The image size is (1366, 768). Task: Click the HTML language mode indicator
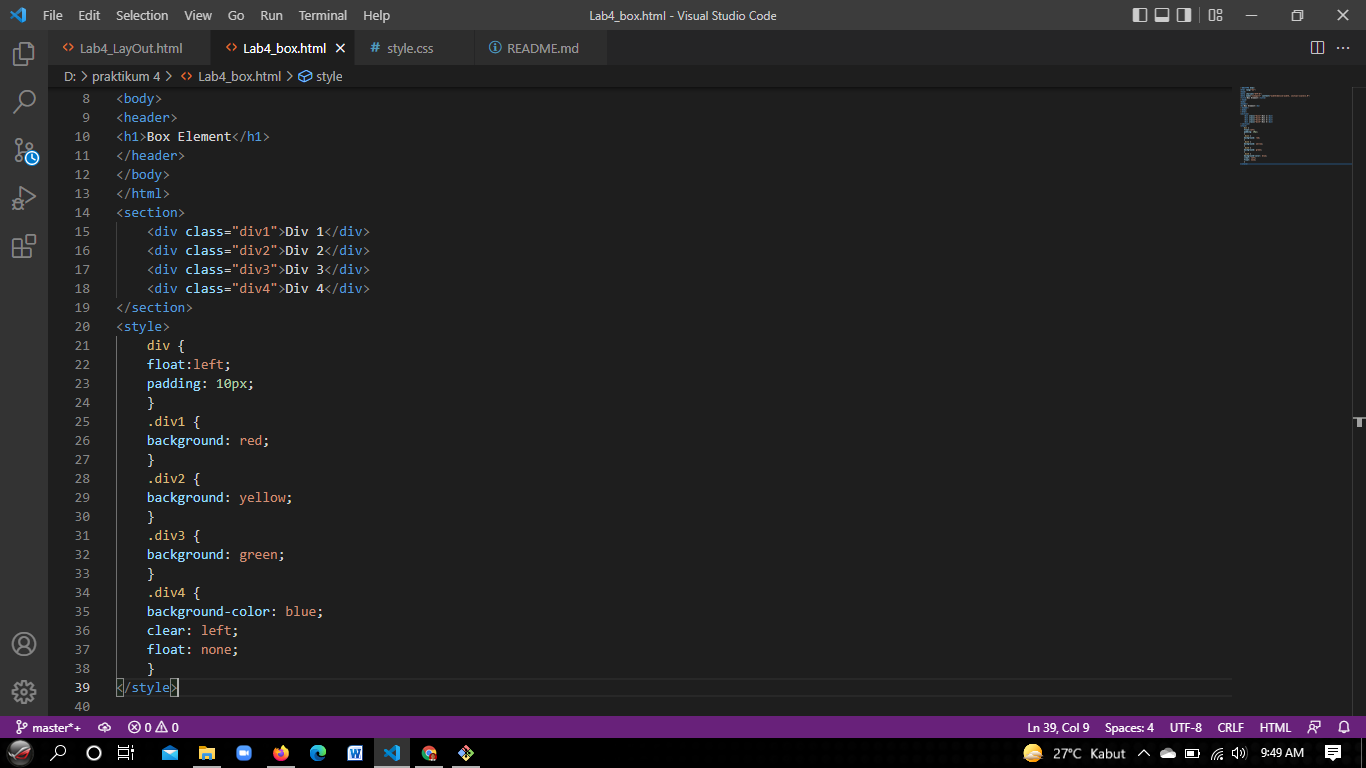1275,727
